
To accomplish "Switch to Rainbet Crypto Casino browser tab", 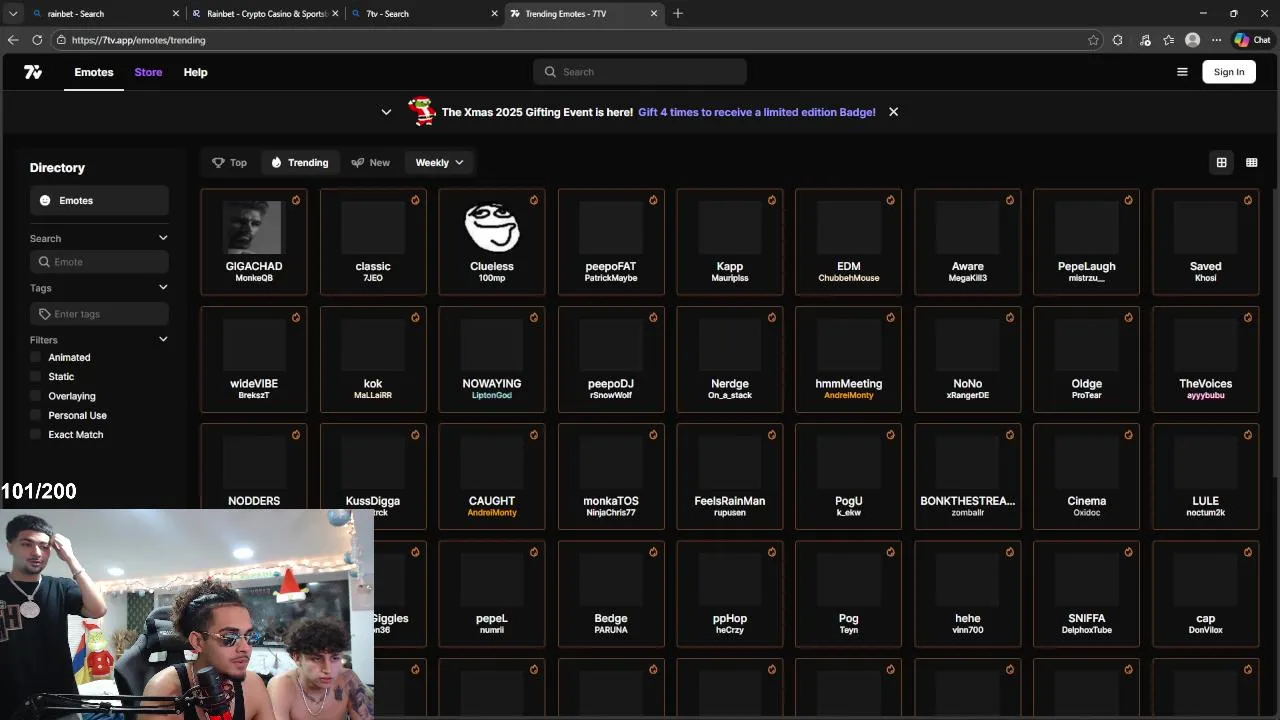I will point(265,13).
